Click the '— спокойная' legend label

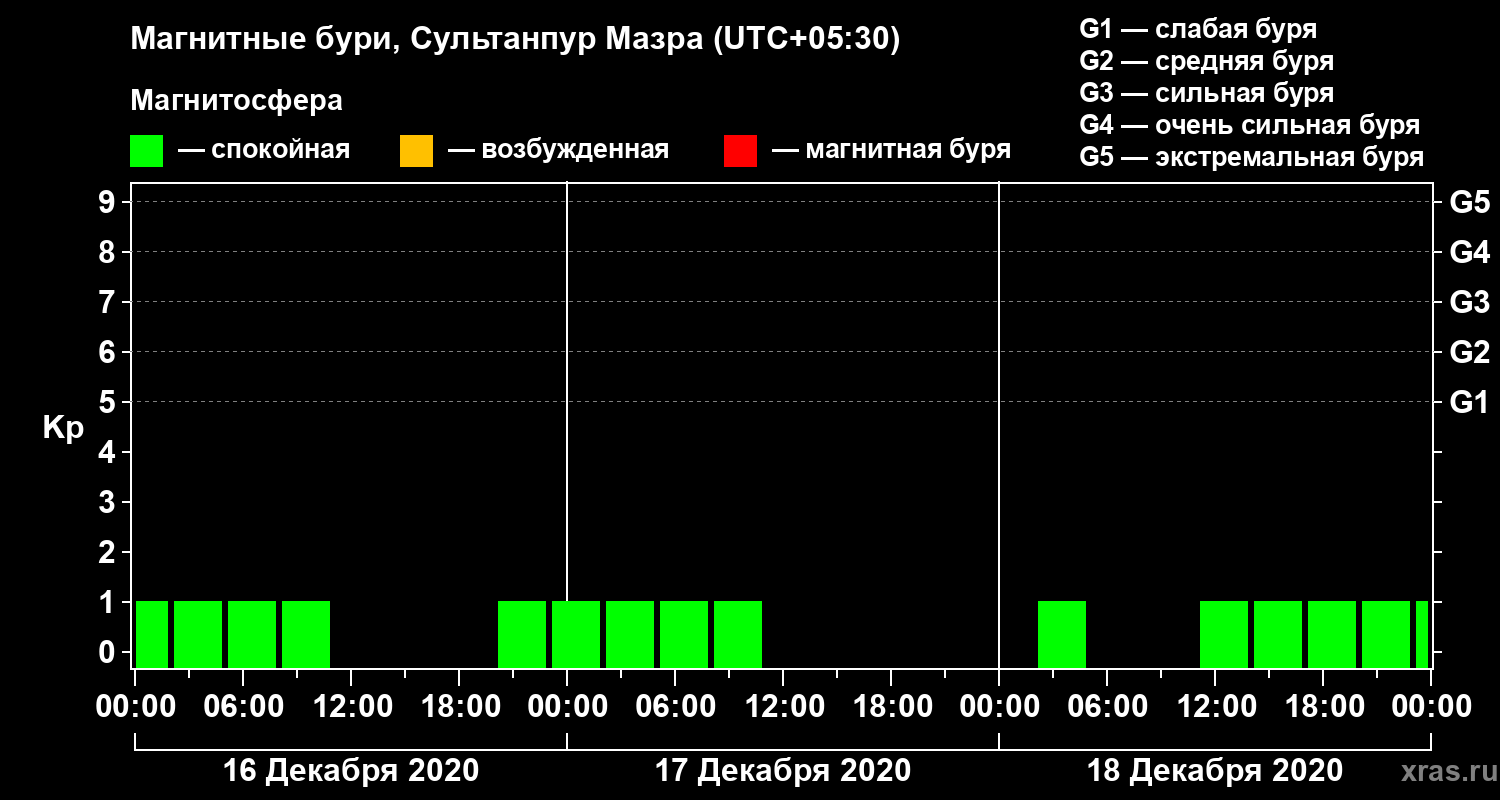pos(264,150)
